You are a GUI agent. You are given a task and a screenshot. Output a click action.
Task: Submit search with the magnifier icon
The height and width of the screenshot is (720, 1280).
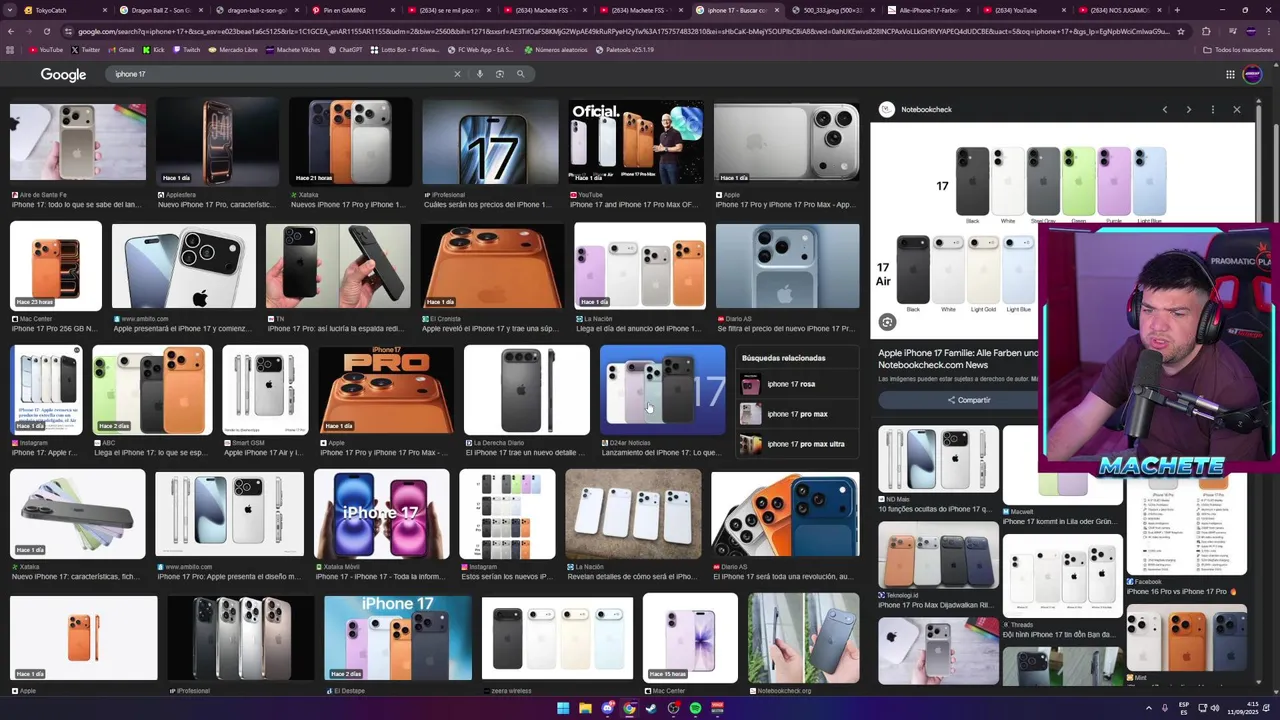click(x=520, y=74)
